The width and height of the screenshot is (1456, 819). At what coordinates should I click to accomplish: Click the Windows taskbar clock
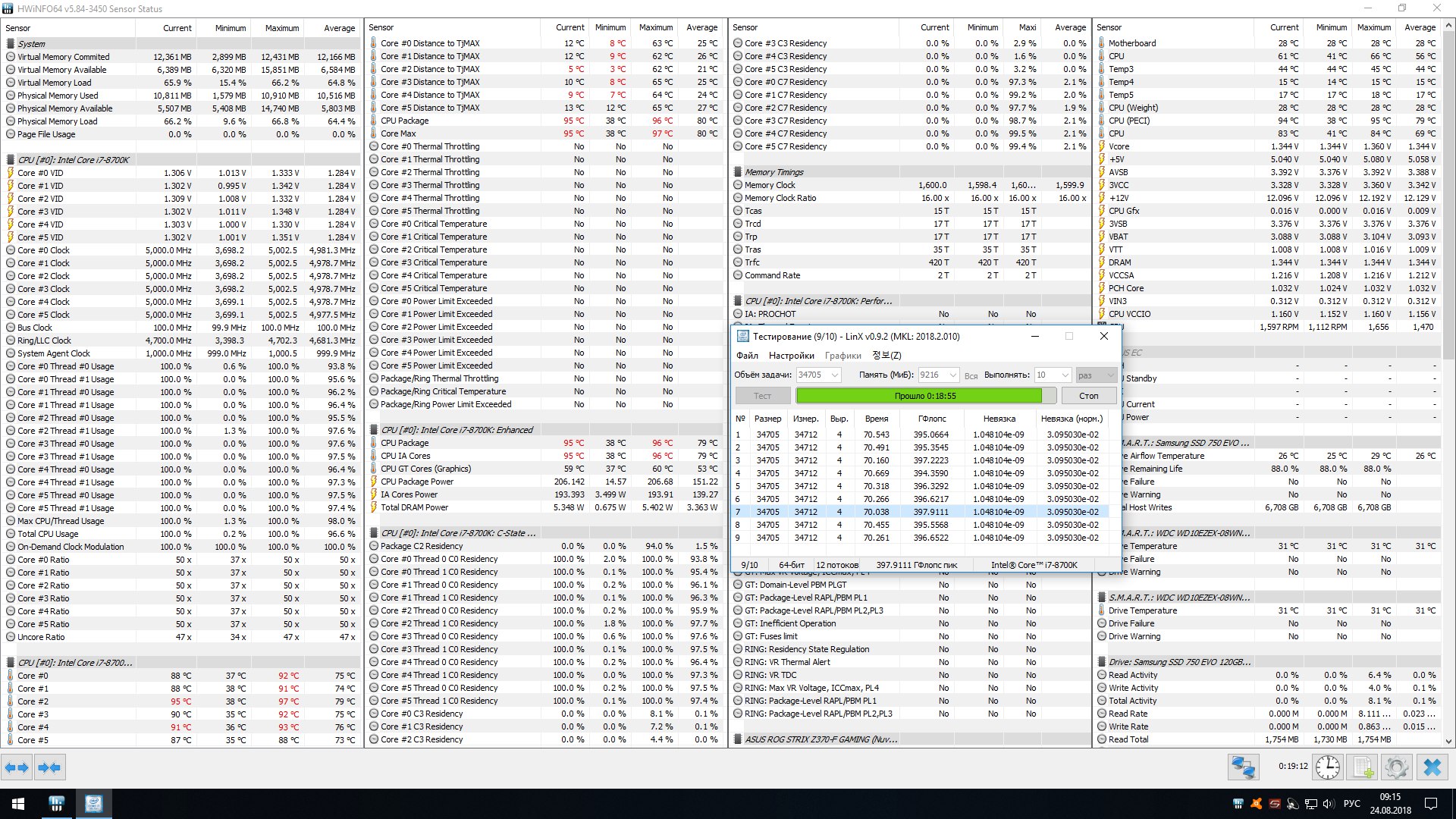pyautogui.click(x=1389, y=804)
